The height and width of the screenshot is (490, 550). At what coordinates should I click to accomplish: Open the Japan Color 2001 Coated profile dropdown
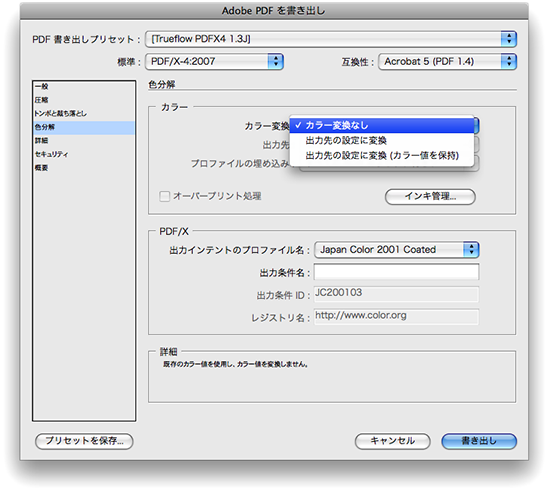tap(396, 250)
